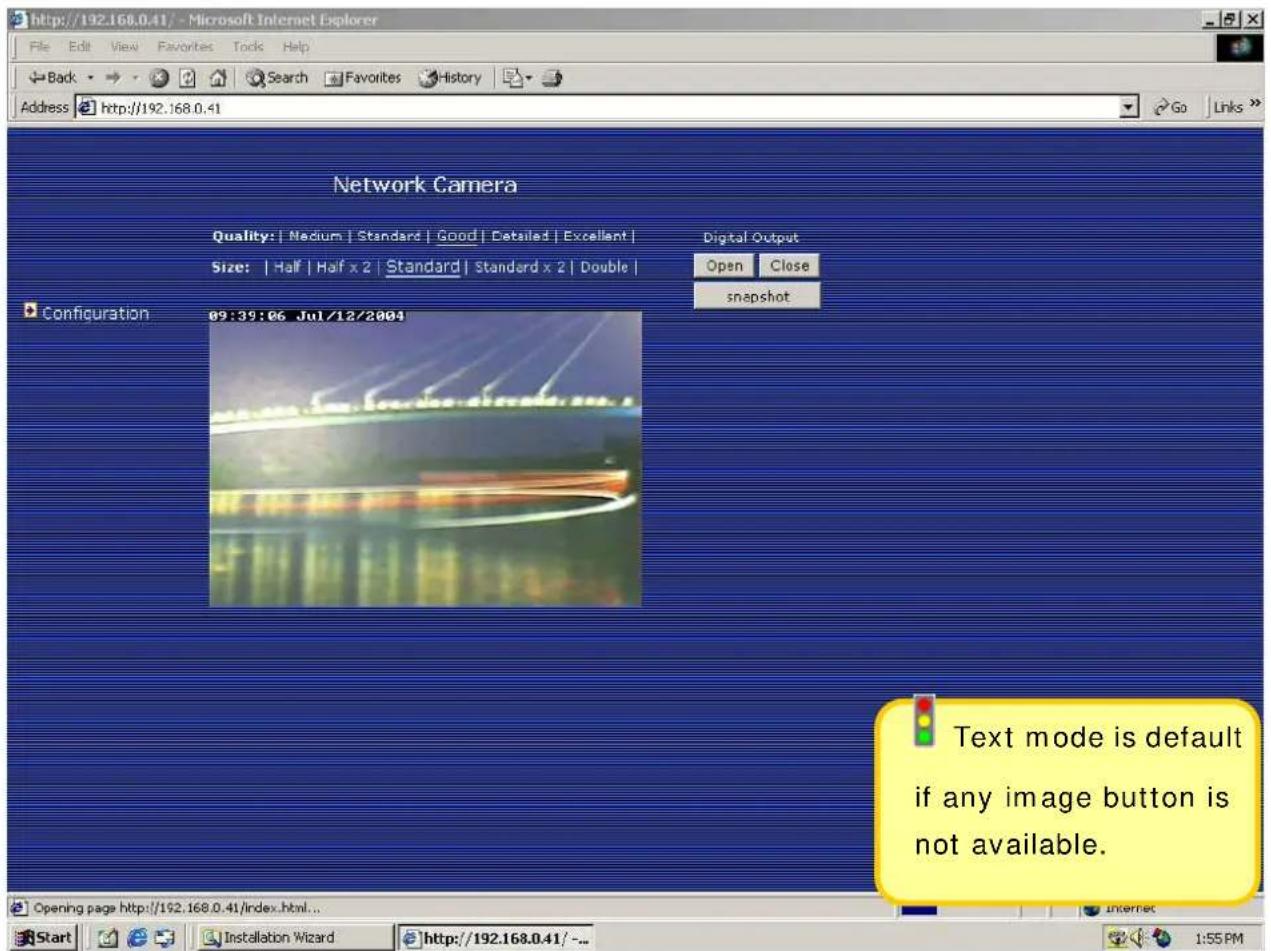Viewport: 1271px width, 951px height.
Task: Set Quality to Detailed
Action: point(520,237)
